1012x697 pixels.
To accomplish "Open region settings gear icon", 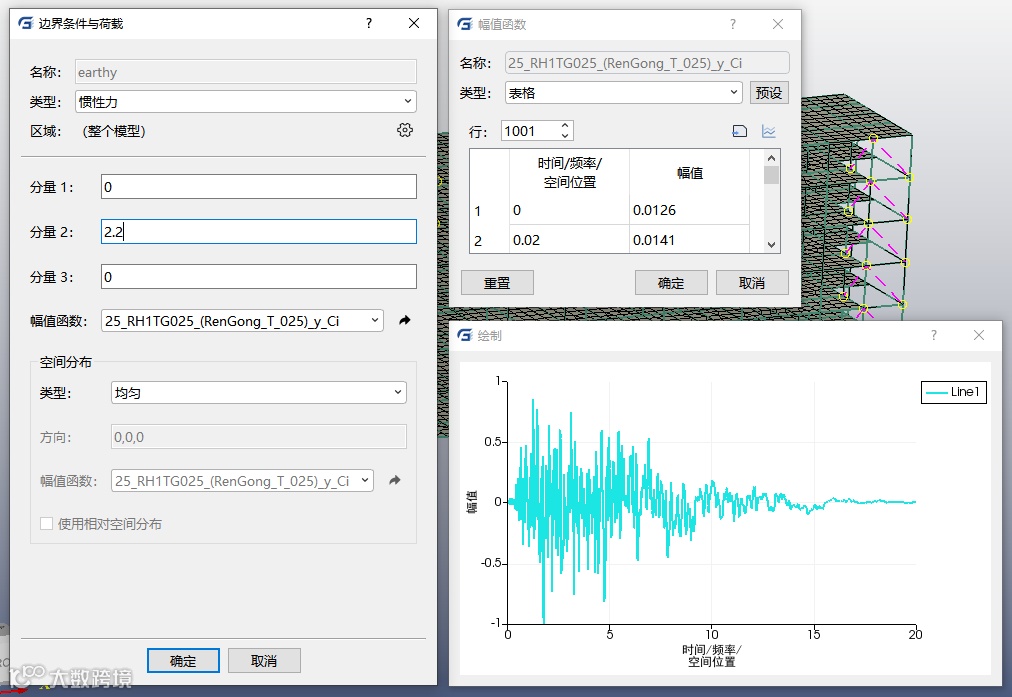I will pos(405,130).
